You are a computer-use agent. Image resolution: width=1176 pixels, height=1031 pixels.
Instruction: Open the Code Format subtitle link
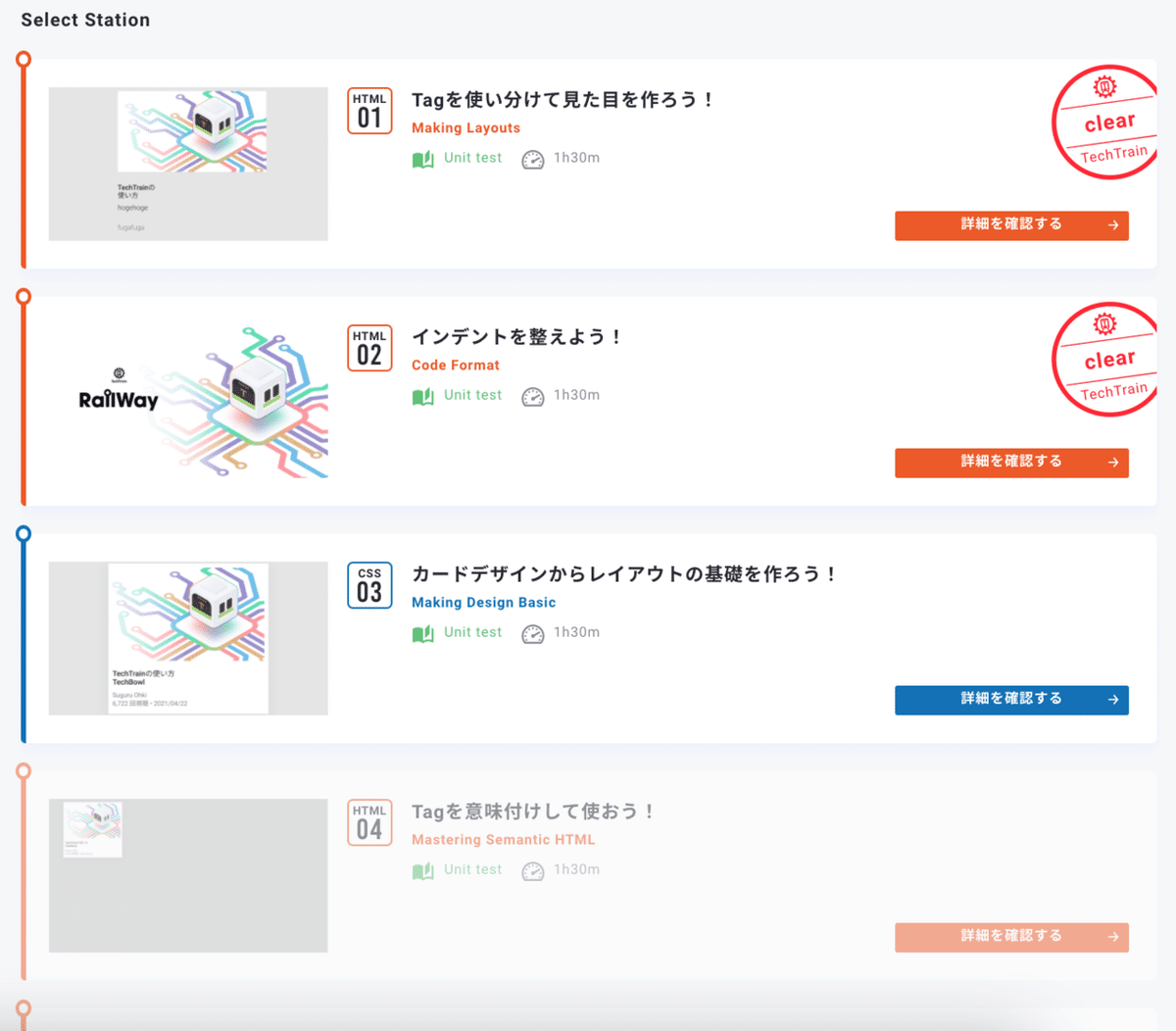point(455,365)
